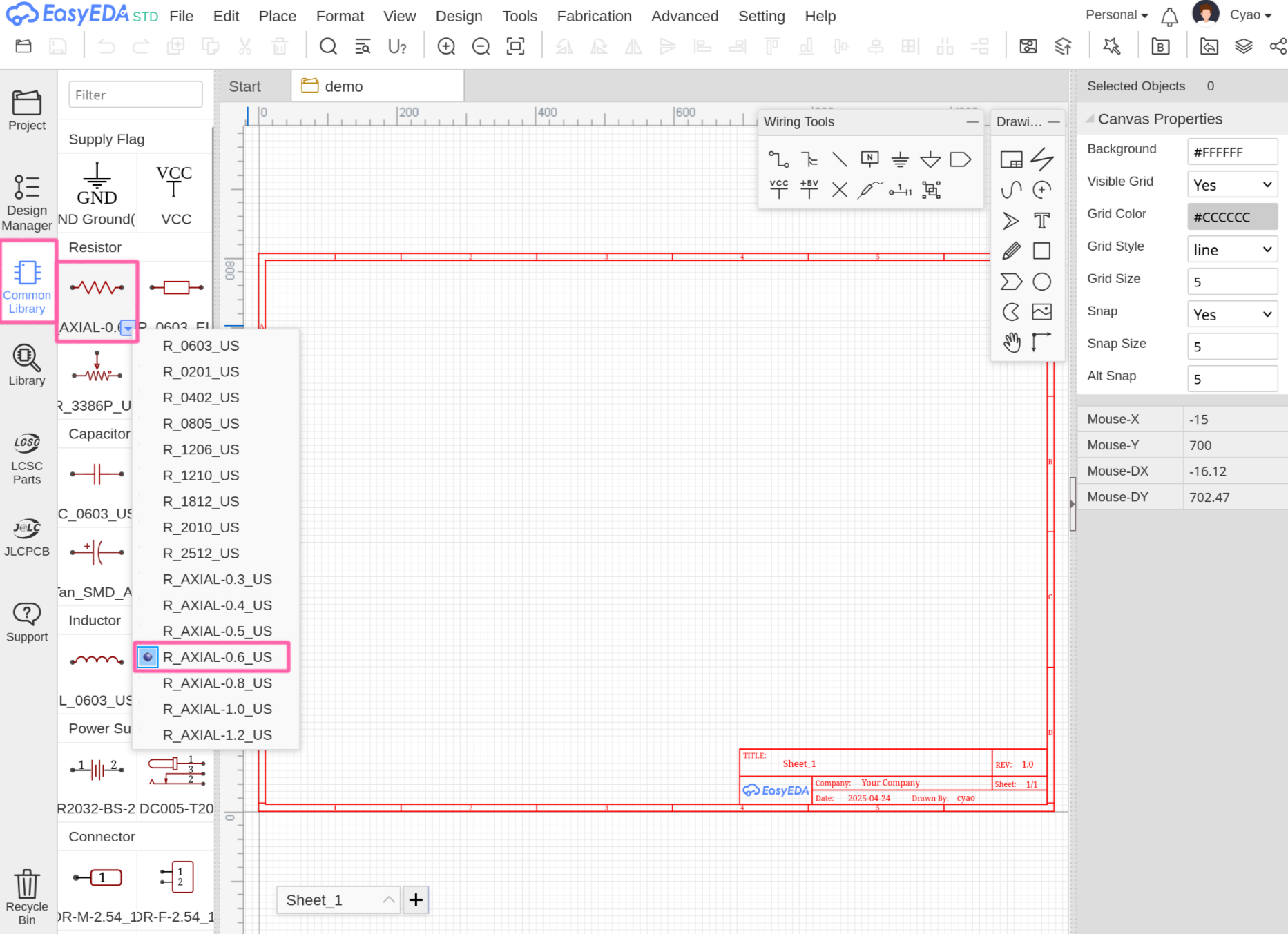Open the Sheet Setting drawing tool

coord(1011,159)
